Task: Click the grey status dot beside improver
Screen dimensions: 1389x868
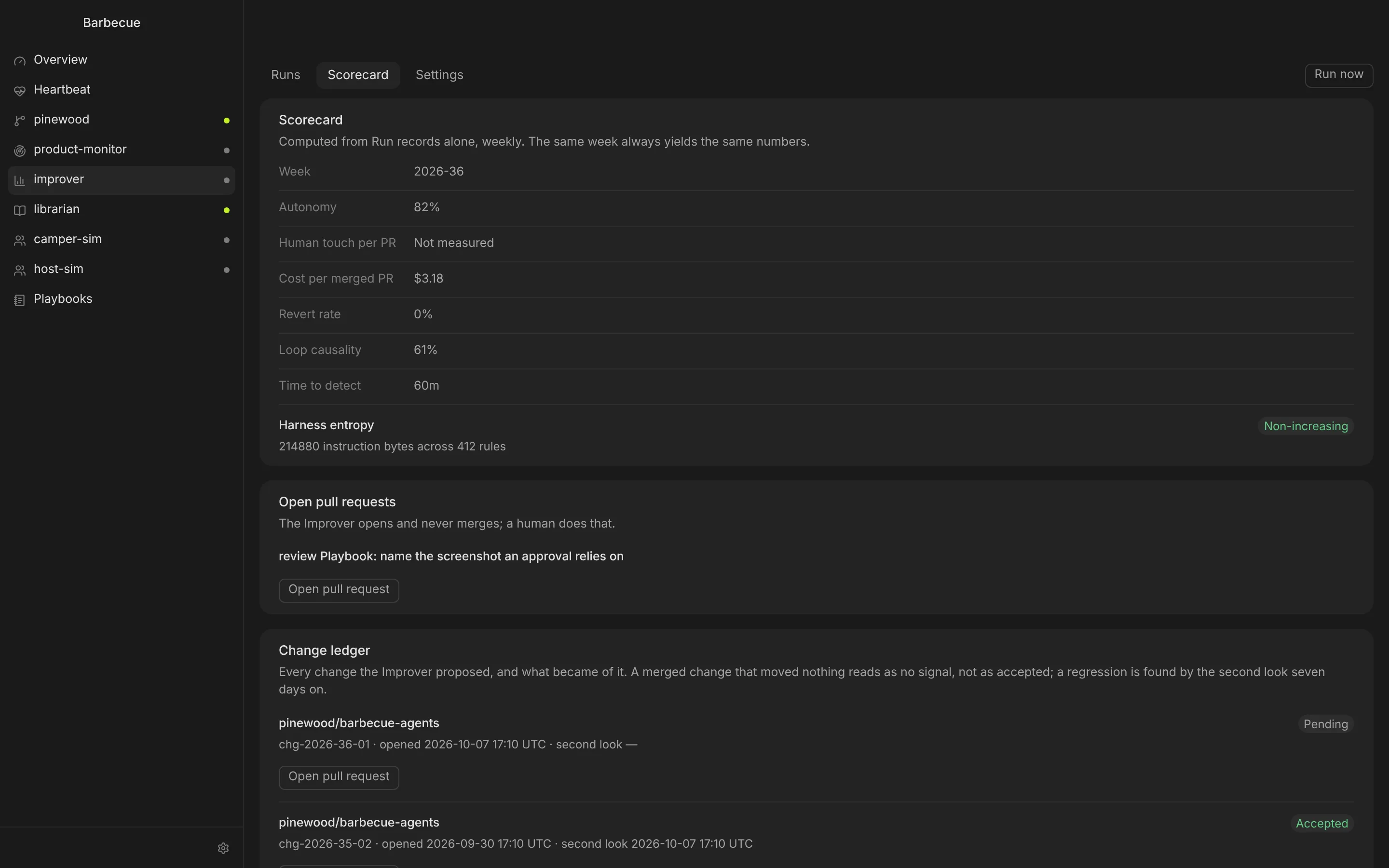Action: point(227,180)
